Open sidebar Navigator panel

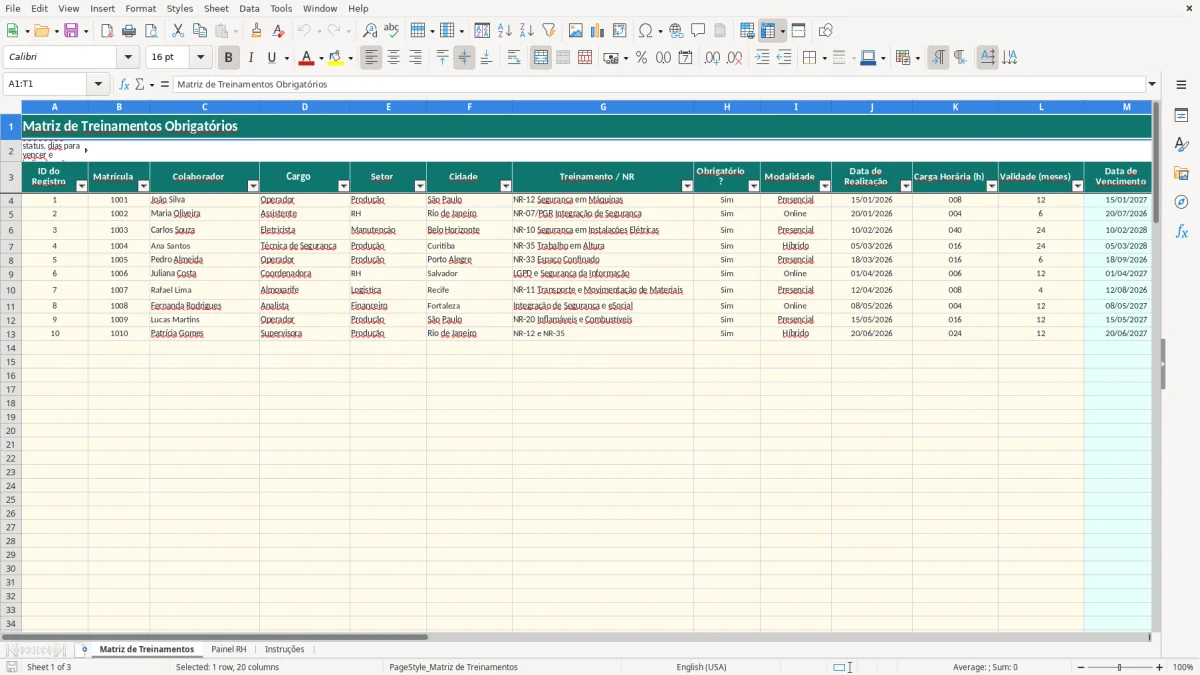tap(1181, 202)
